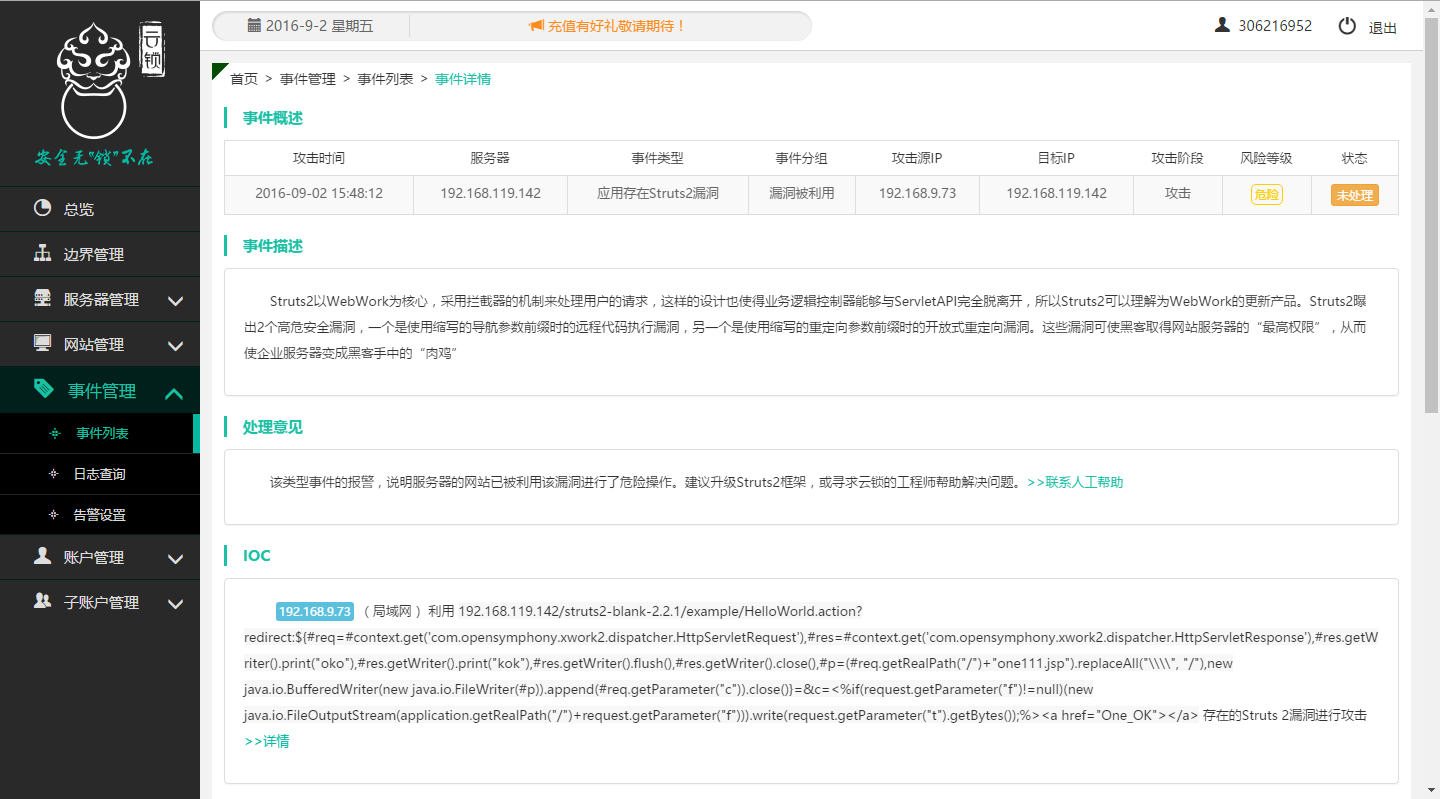Image resolution: width=1440 pixels, height=799 pixels.
Task: Click the scrollbar up arrow
Action: point(1432,8)
